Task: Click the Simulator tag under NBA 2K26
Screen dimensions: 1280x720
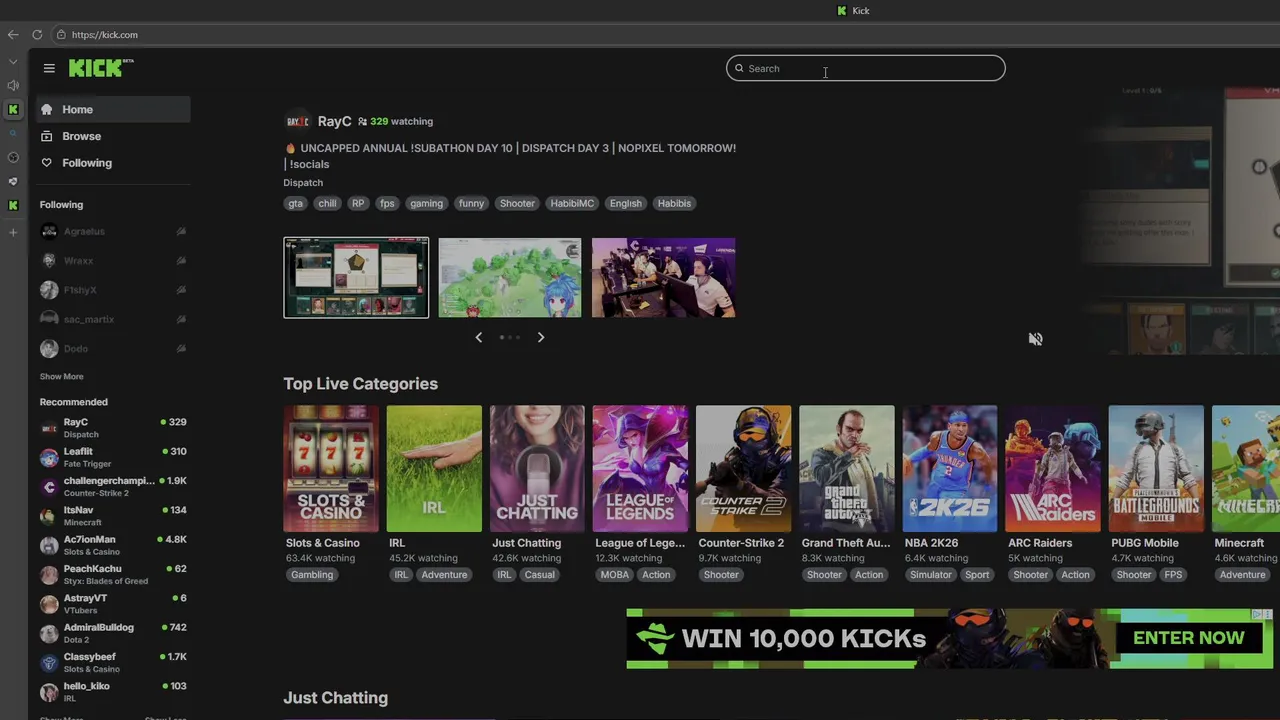Action: click(x=931, y=575)
